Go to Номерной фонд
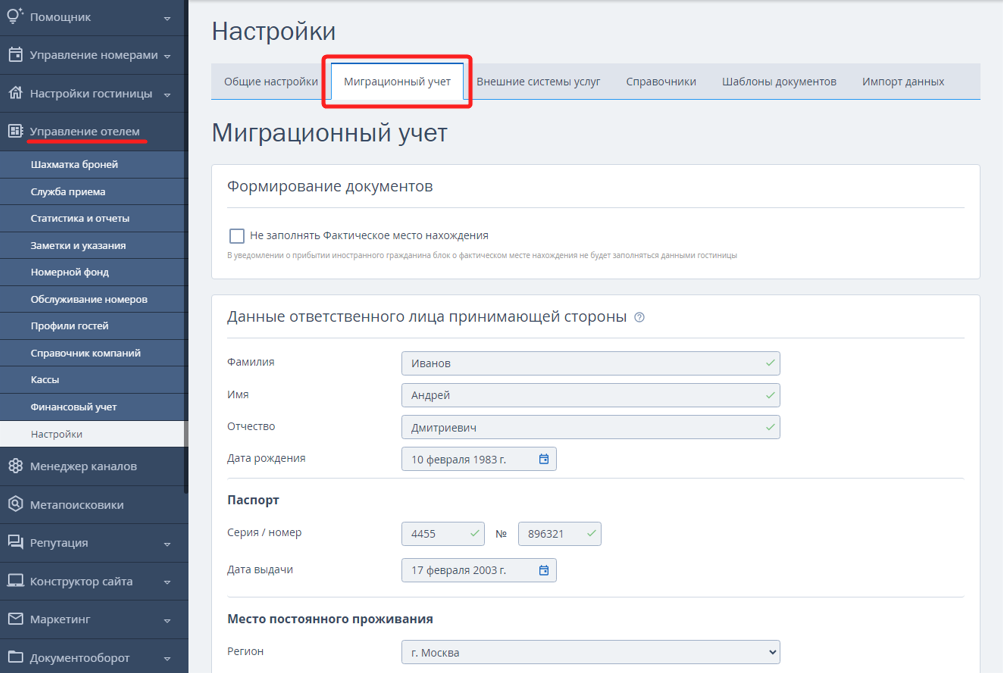Image resolution: width=1003 pixels, height=673 pixels. 93,272
